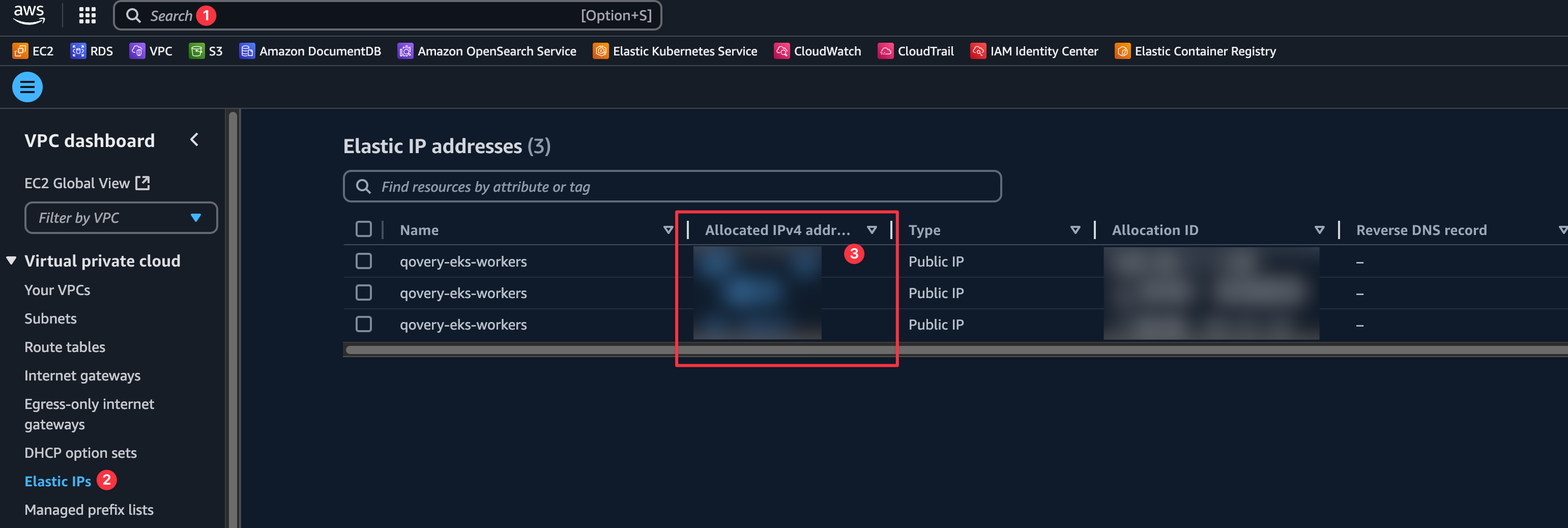Click the Allocation ID column header
The height and width of the screenshot is (528, 1568).
coord(1155,230)
